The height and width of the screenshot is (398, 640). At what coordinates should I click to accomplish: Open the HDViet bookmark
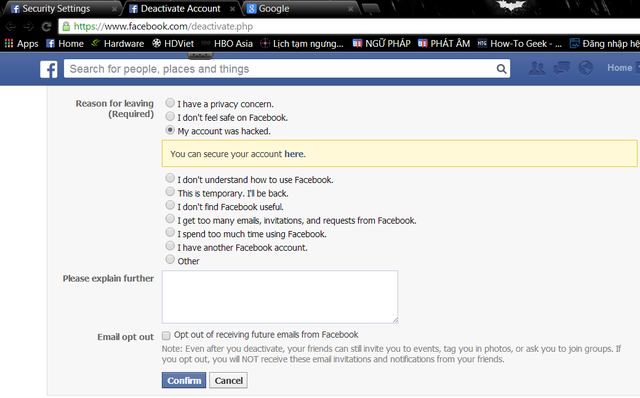tap(173, 43)
